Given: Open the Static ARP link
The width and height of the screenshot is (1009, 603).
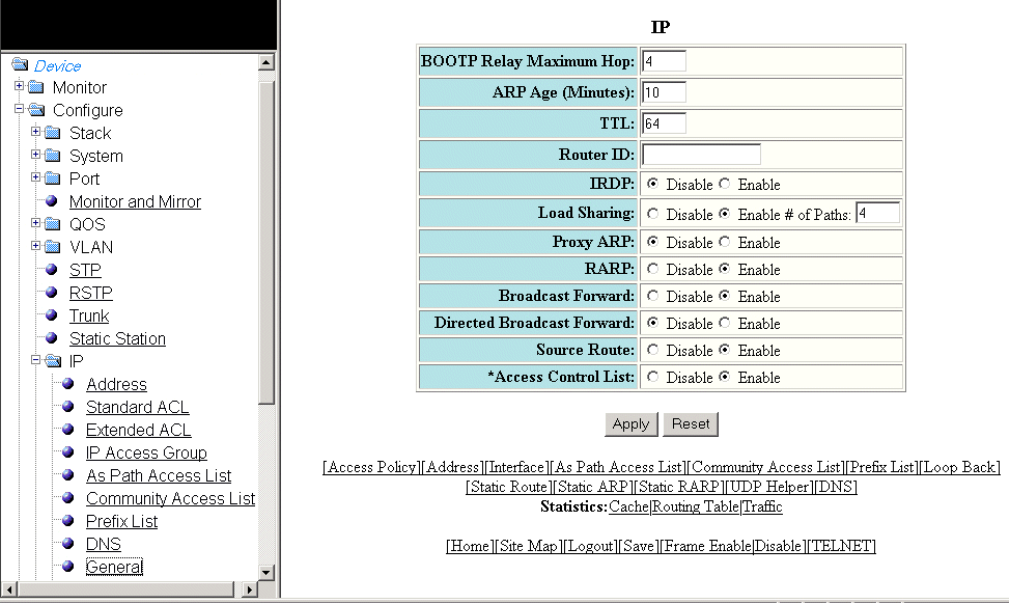Looking at the screenshot, I should point(593,487).
